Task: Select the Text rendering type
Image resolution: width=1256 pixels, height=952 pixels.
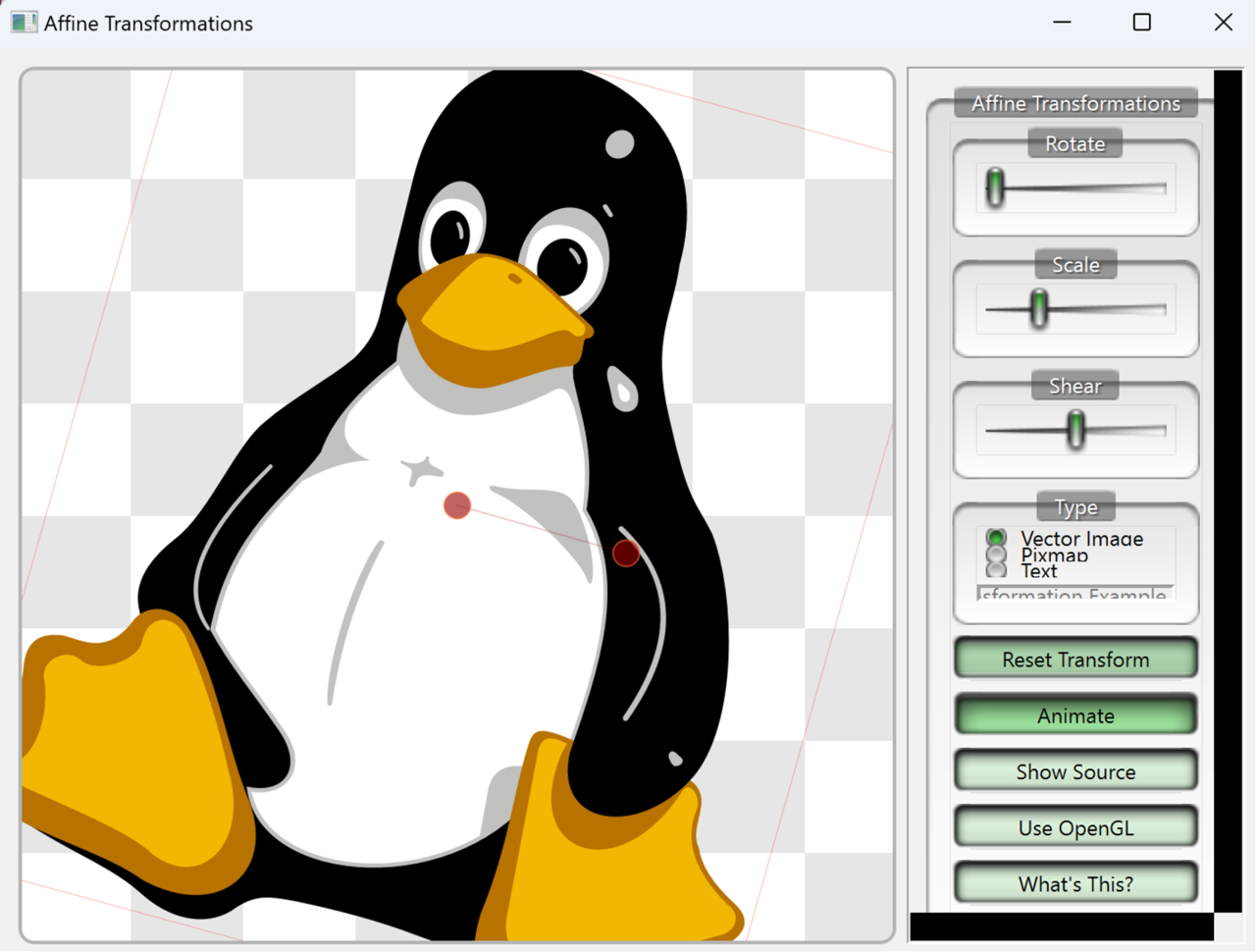Action: coord(996,570)
